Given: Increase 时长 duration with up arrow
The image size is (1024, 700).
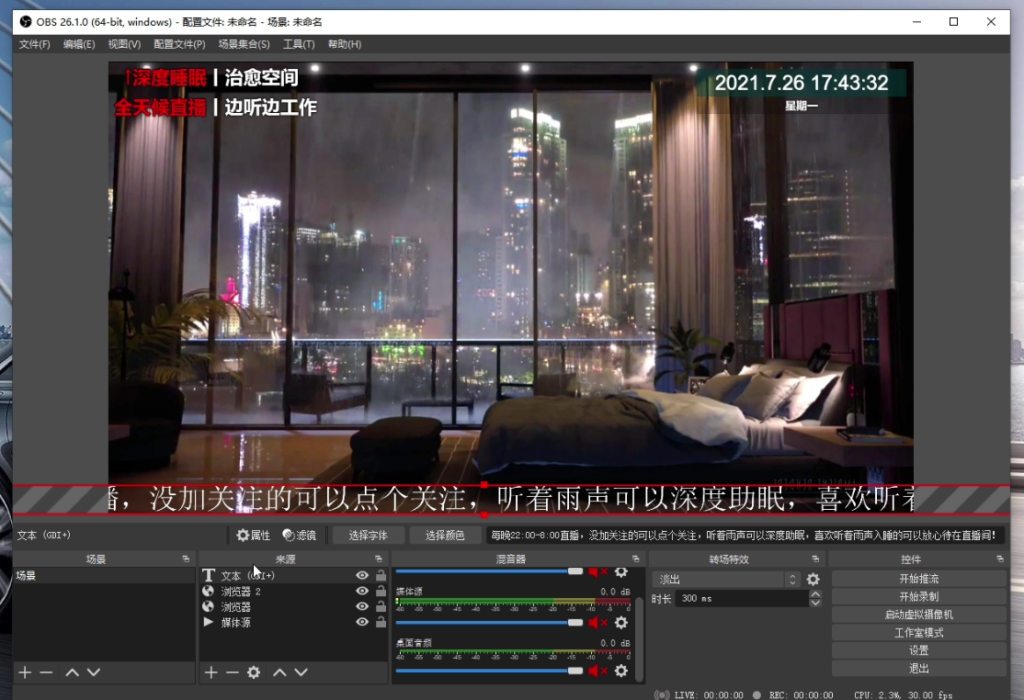Looking at the screenshot, I should [x=815, y=594].
